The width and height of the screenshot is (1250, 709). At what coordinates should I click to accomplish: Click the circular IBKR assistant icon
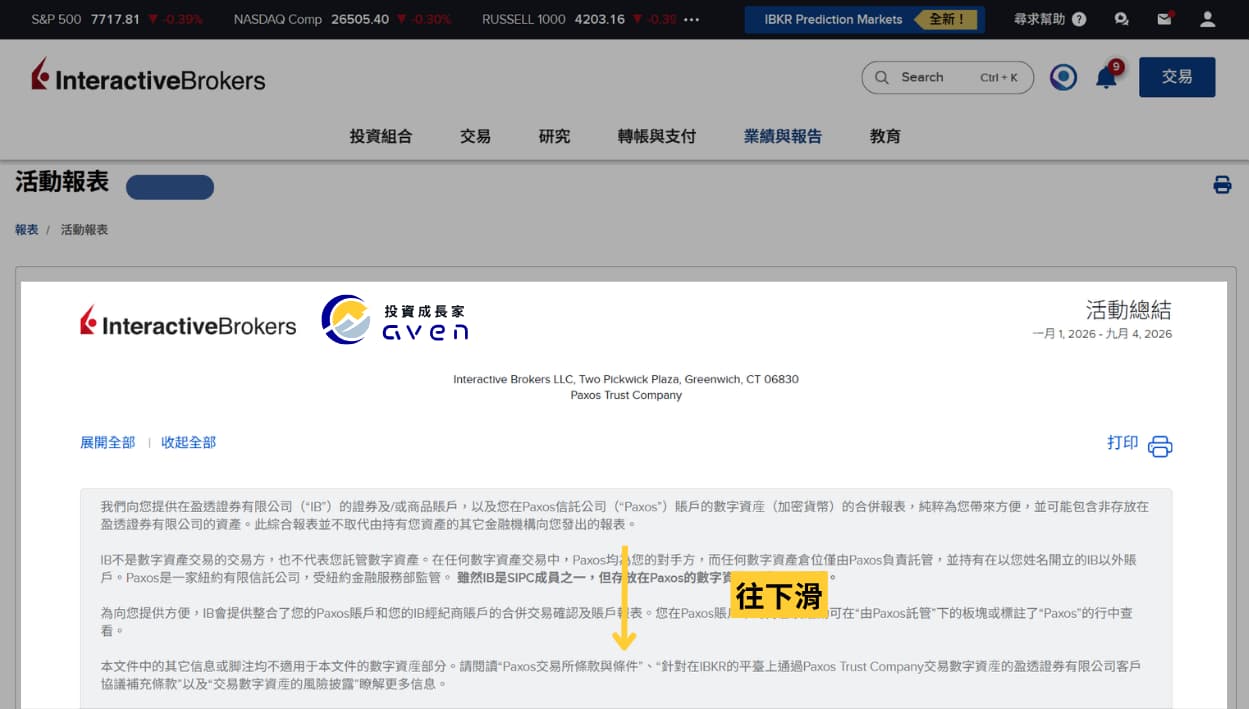point(1063,77)
